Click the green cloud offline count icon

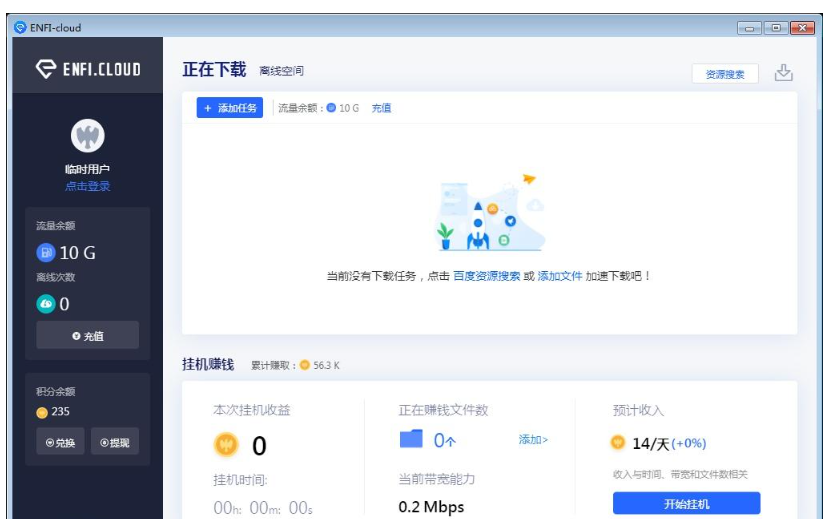(46, 304)
